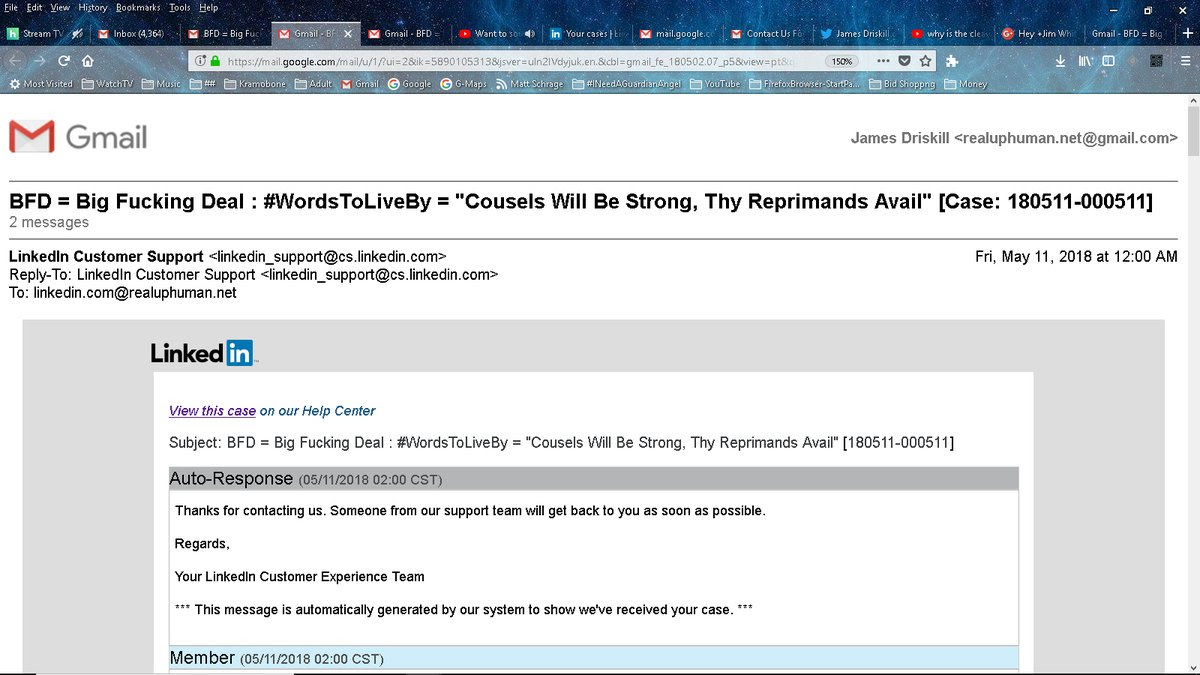Reset the 150% zoom level indicator
Screen dimensions: 1200x675
click(840, 61)
